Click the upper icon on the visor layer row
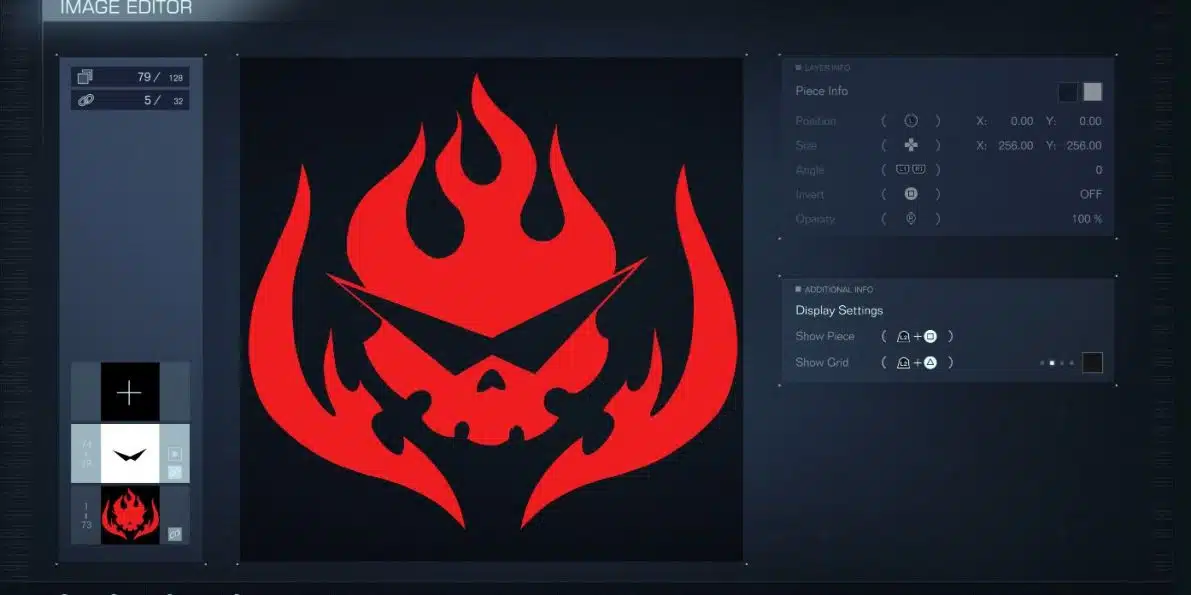Viewport: 1191px width, 595px height. 175,454
